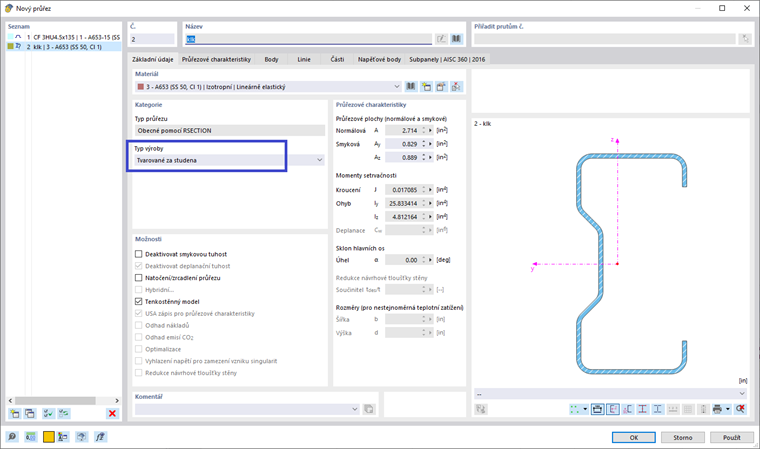Viewport: 760px width, 449px height.
Task: Toggle USA zápis pro průřezové charakteristiky
Action: (139, 313)
